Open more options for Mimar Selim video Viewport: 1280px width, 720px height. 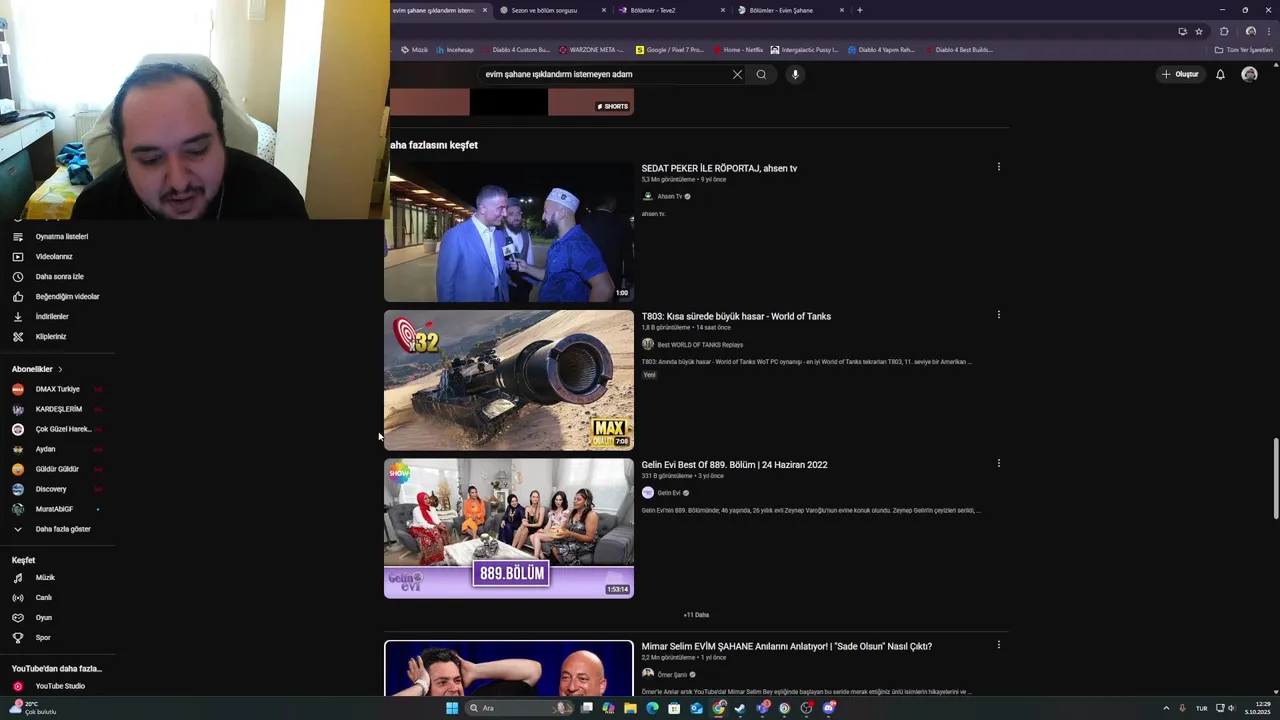998,645
